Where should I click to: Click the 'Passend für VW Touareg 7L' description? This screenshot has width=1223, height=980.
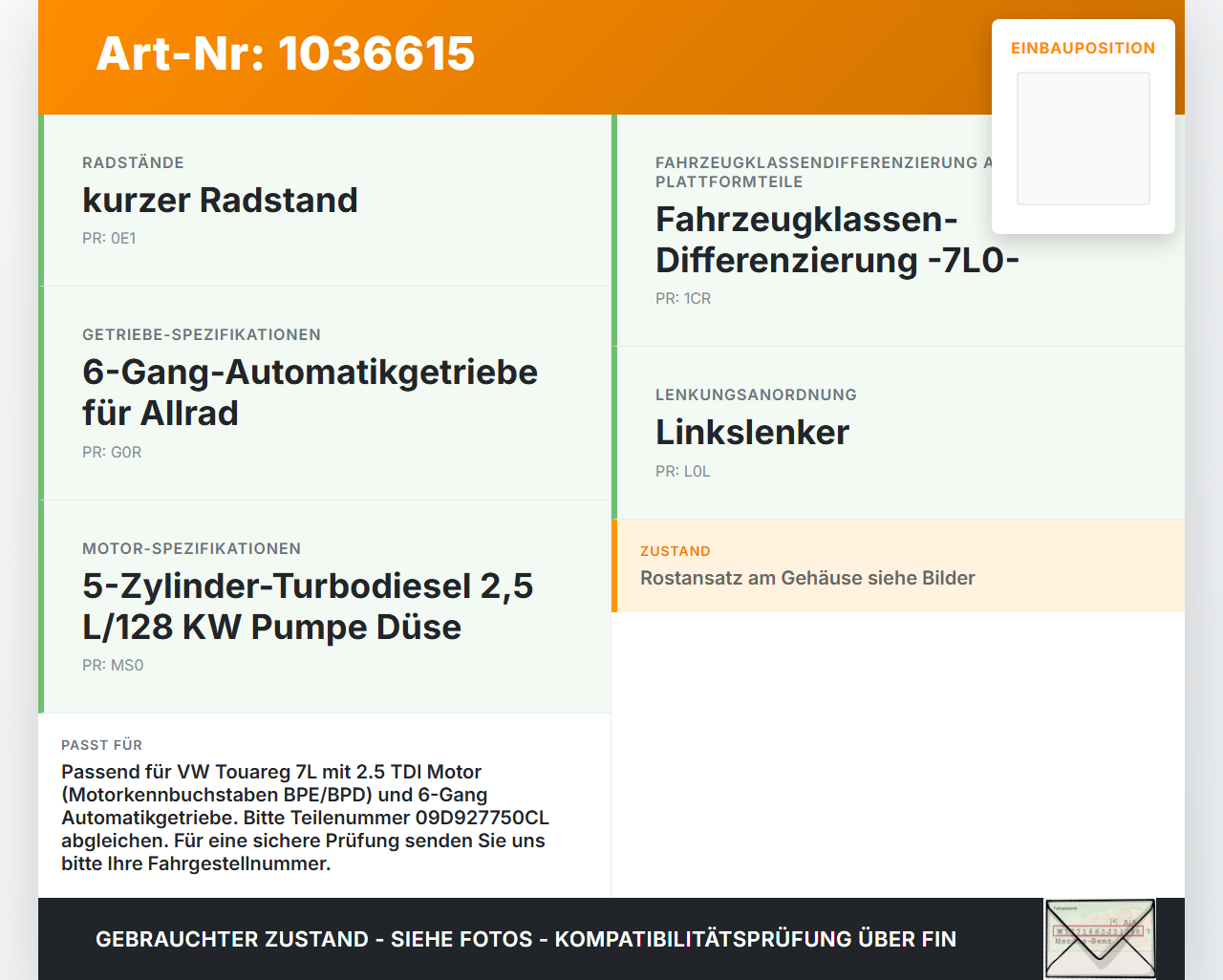pyautogui.click(x=306, y=818)
